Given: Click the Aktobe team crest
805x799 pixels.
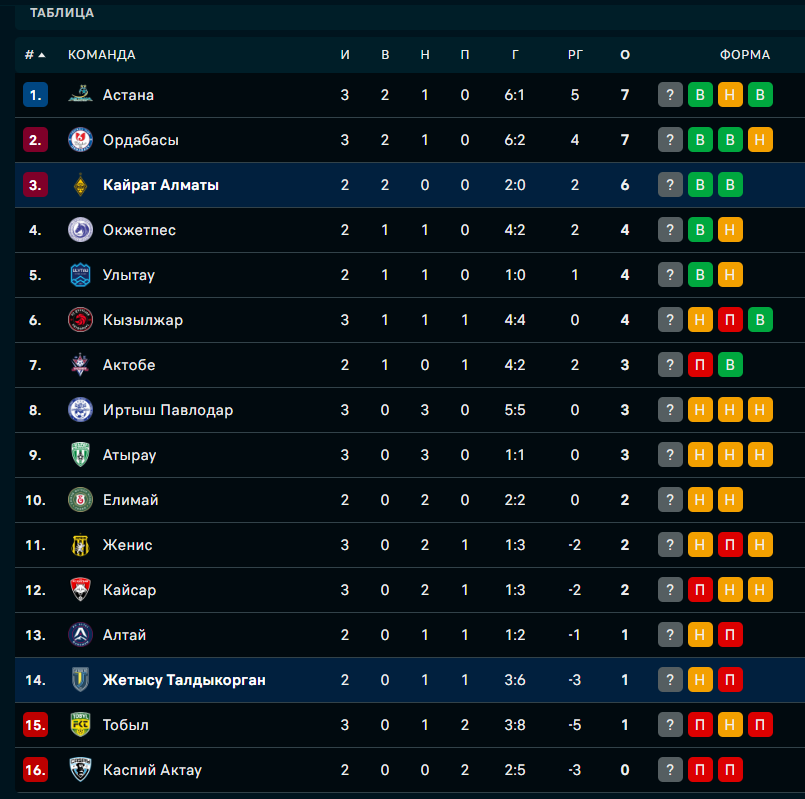Looking at the screenshot, I should pos(80,365).
